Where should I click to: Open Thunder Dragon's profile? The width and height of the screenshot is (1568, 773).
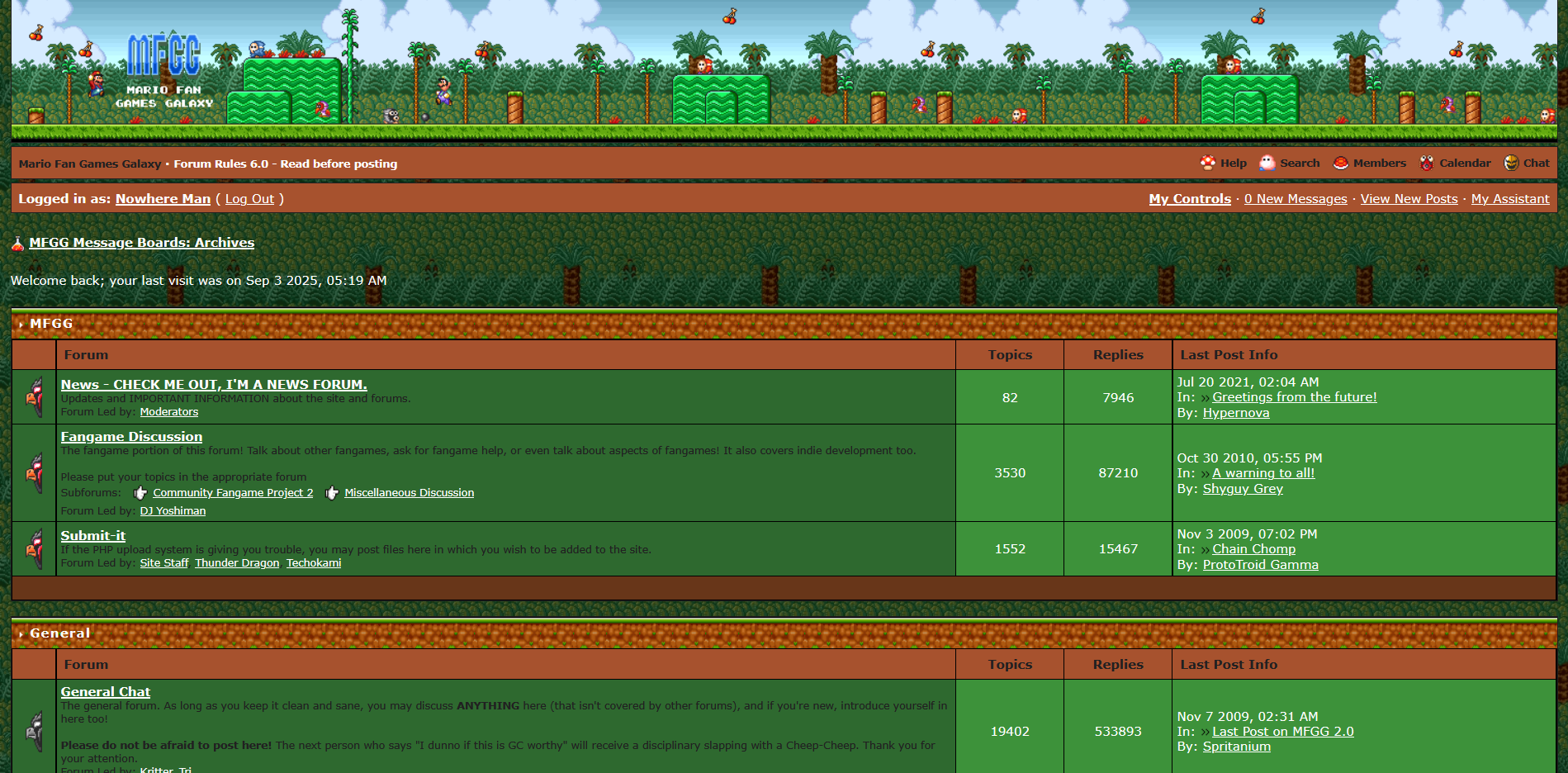pyautogui.click(x=237, y=563)
